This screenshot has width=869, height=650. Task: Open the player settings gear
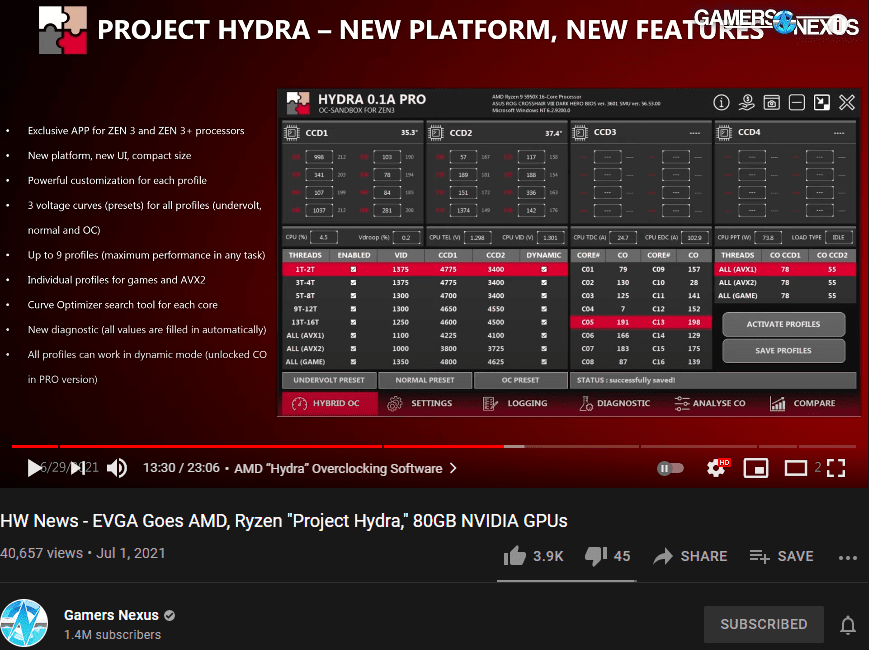[716, 468]
